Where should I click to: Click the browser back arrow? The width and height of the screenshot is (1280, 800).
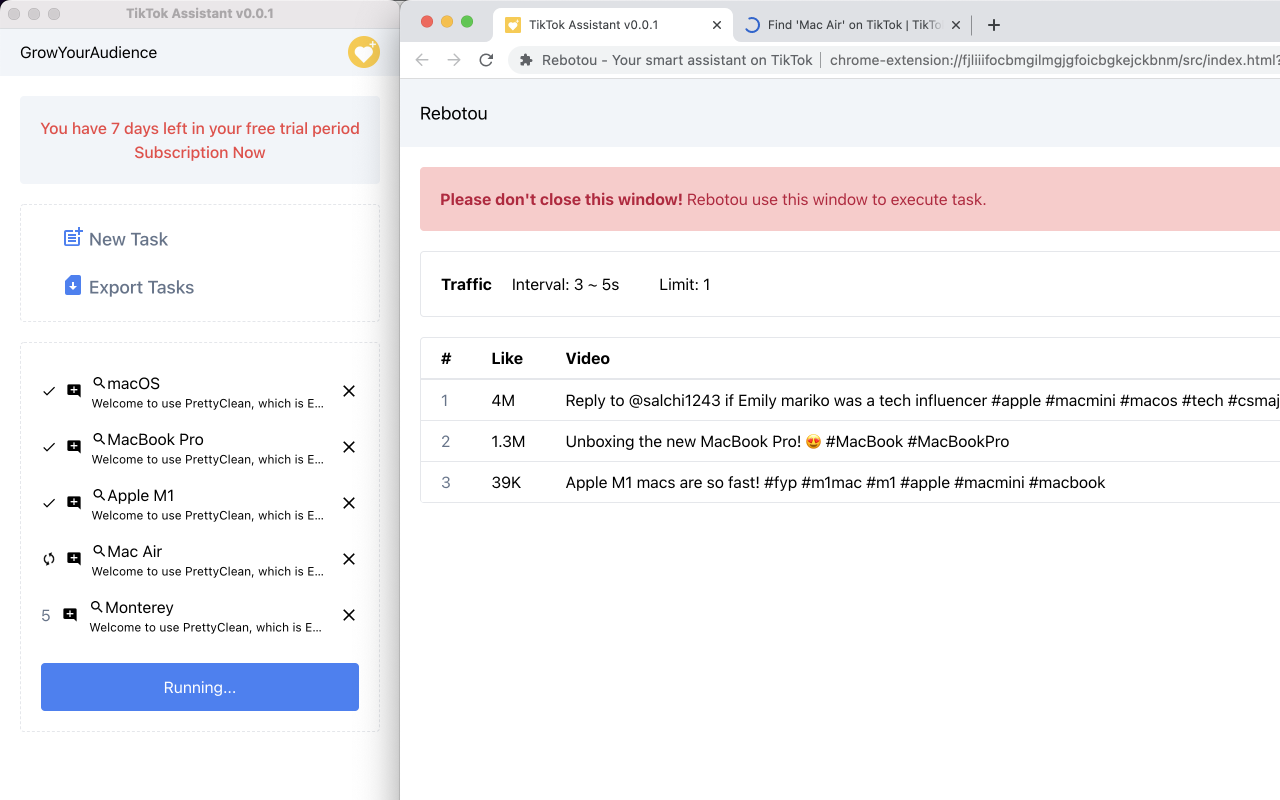[x=422, y=60]
